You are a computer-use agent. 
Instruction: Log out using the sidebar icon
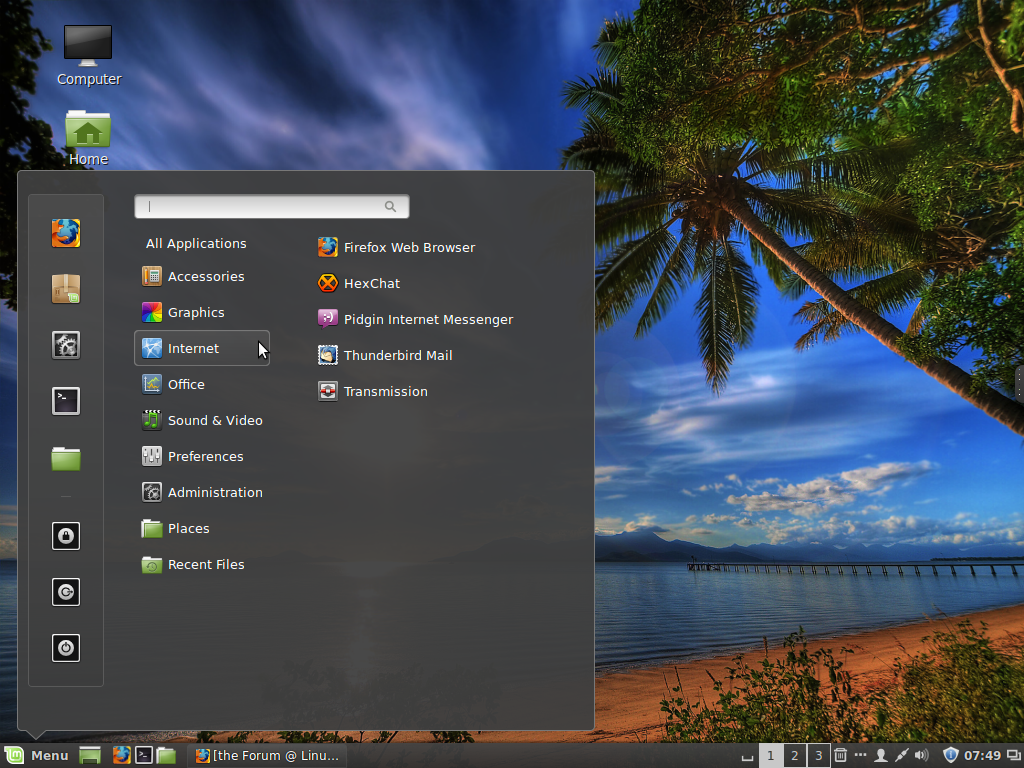[65, 592]
